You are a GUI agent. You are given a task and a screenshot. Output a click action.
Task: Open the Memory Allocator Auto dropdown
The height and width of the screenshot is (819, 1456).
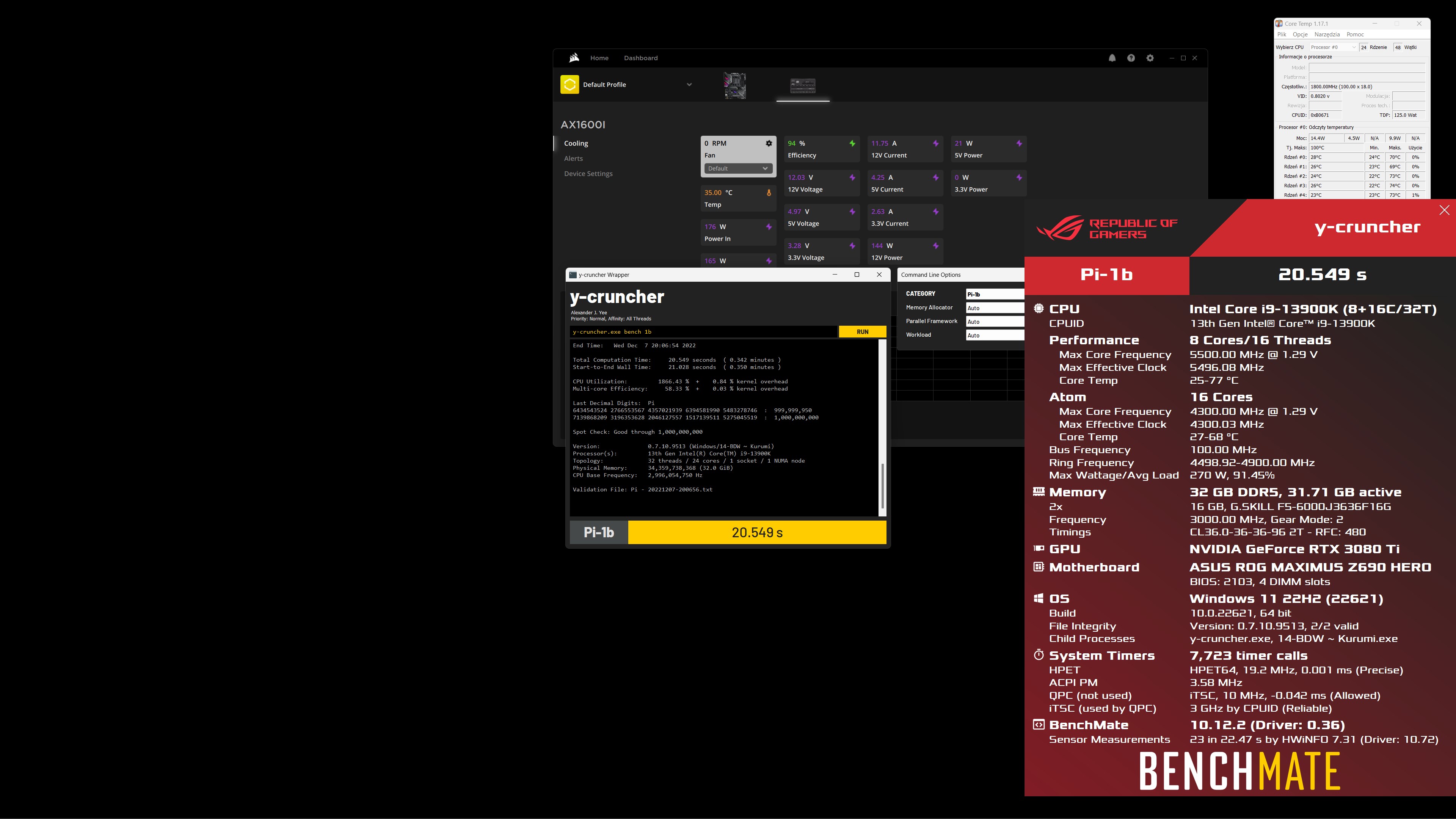995,308
